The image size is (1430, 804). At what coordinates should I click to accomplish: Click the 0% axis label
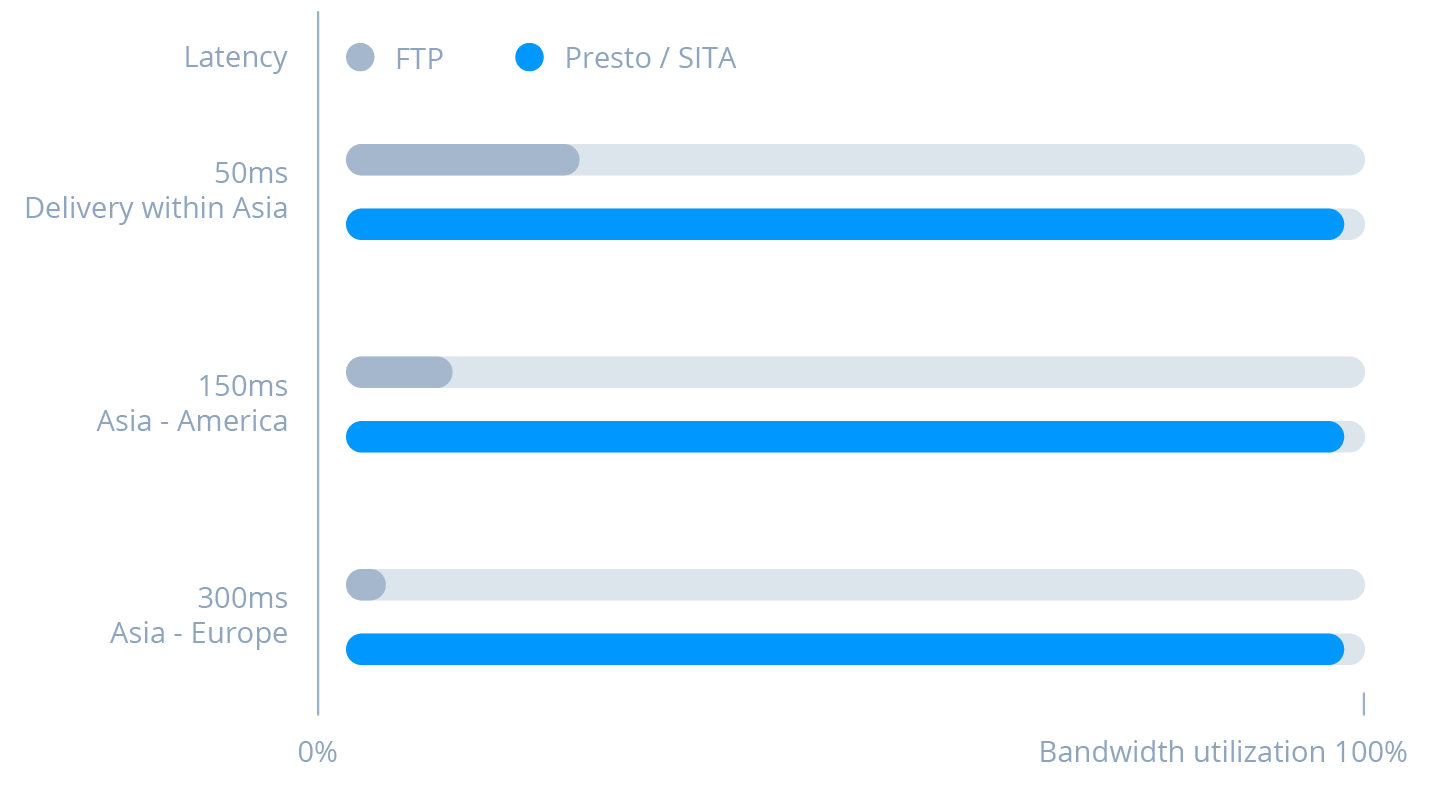[x=318, y=752]
